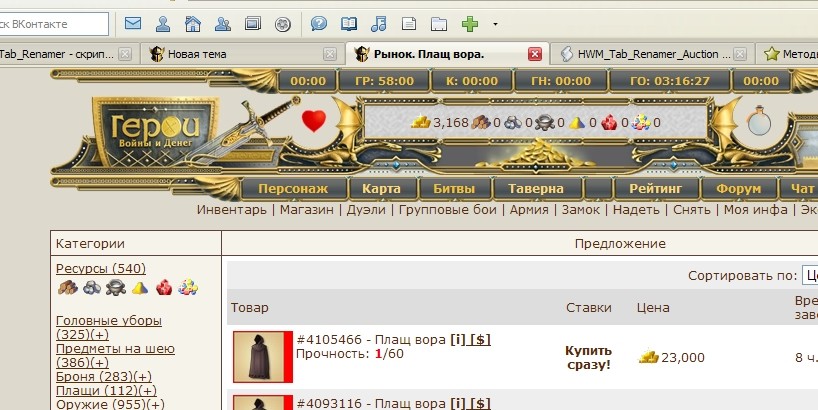This screenshot has width=818, height=410.
Task: Go to Инвентарь link
Action: [232, 210]
